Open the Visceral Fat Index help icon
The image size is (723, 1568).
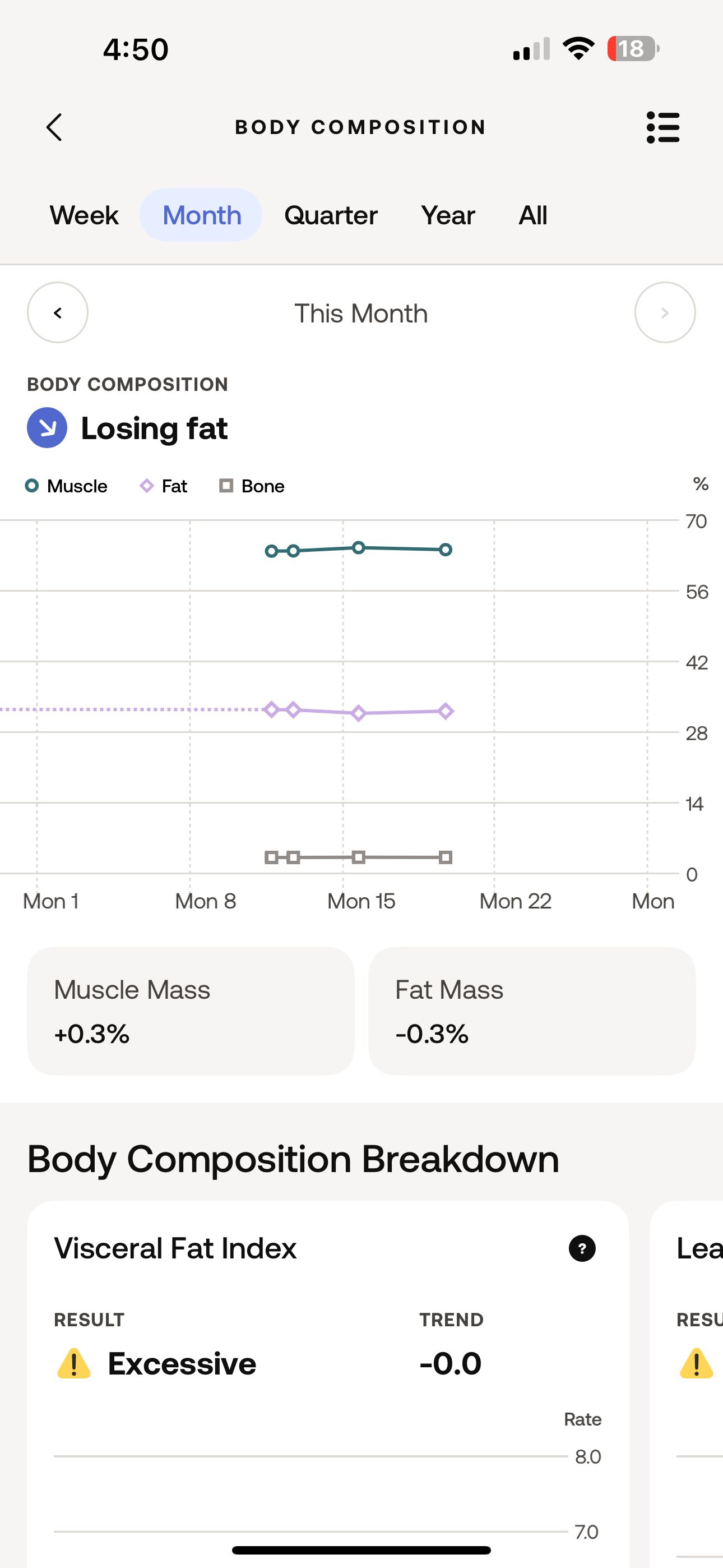click(x=583, y=1249)
